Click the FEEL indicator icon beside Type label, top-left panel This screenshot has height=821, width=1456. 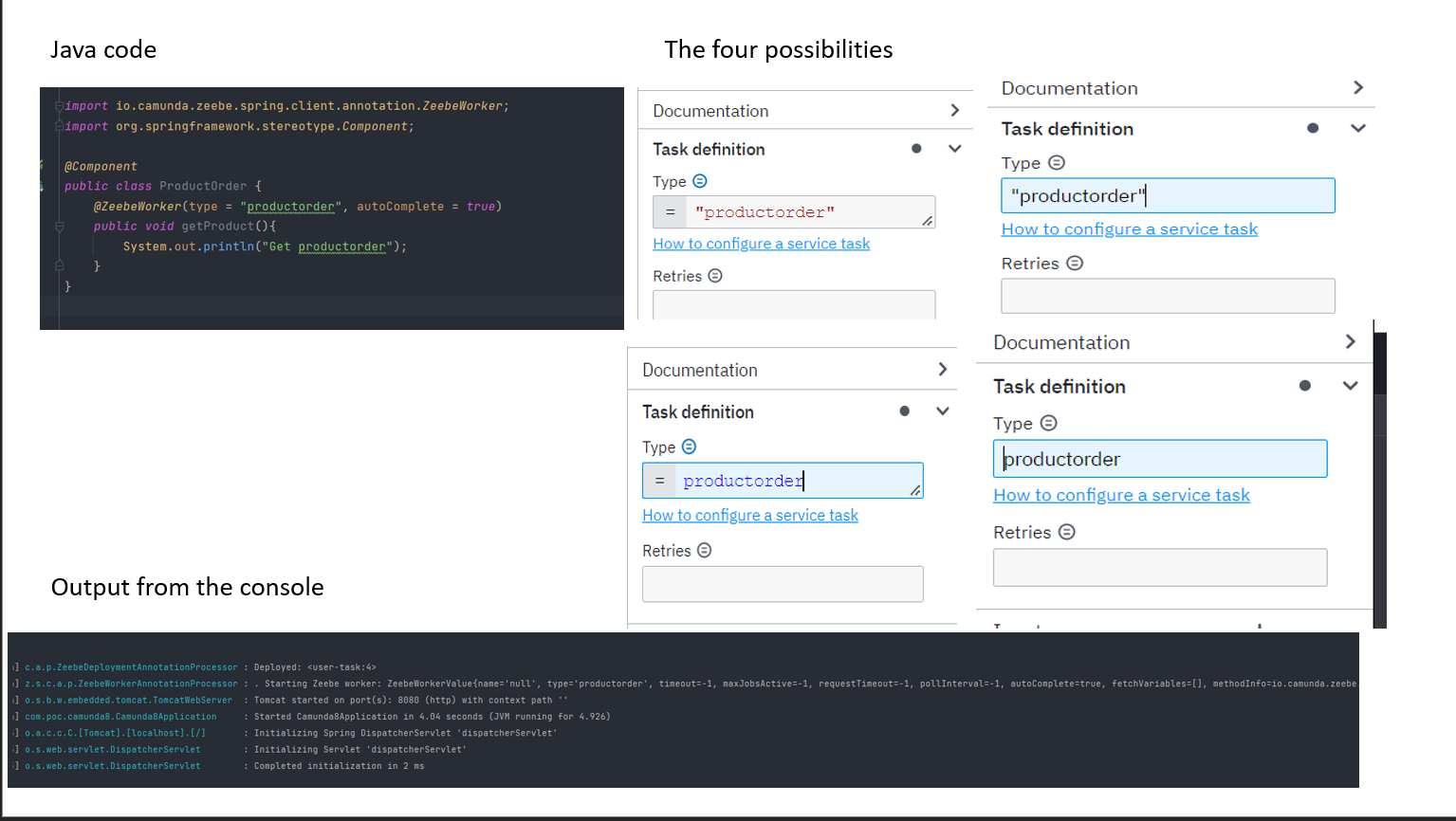tap(700, 181)
